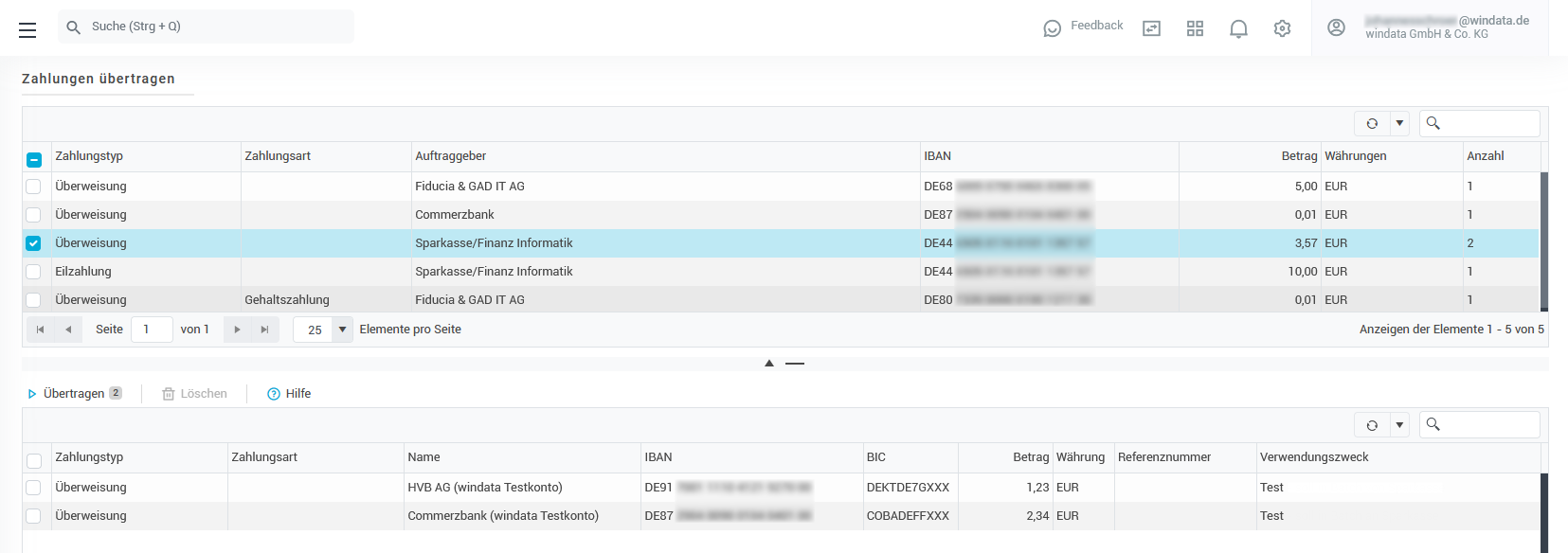
Task: Open Hilfe in the toolbar
Action: (x=289, y=394)
